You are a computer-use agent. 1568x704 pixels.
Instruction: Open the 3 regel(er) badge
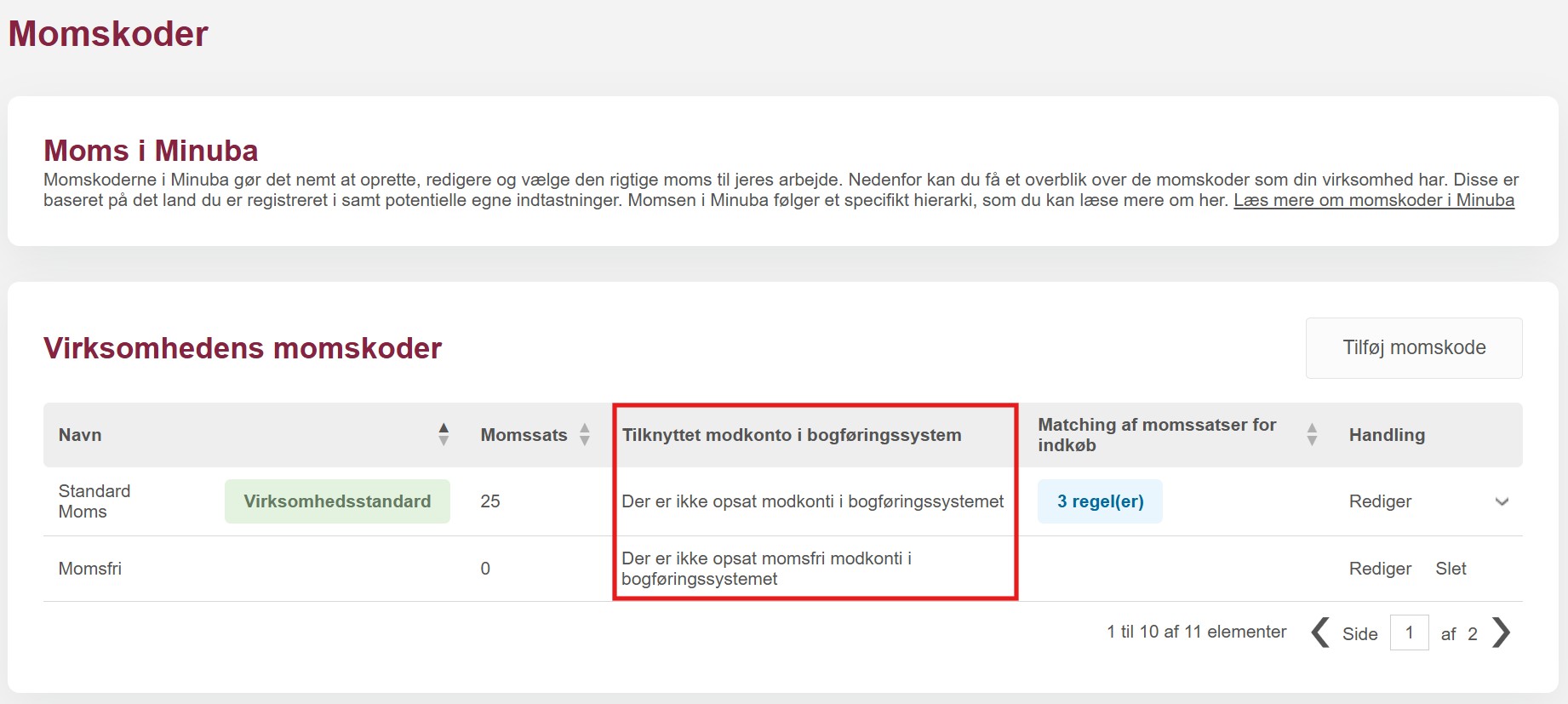(1100, 501)
